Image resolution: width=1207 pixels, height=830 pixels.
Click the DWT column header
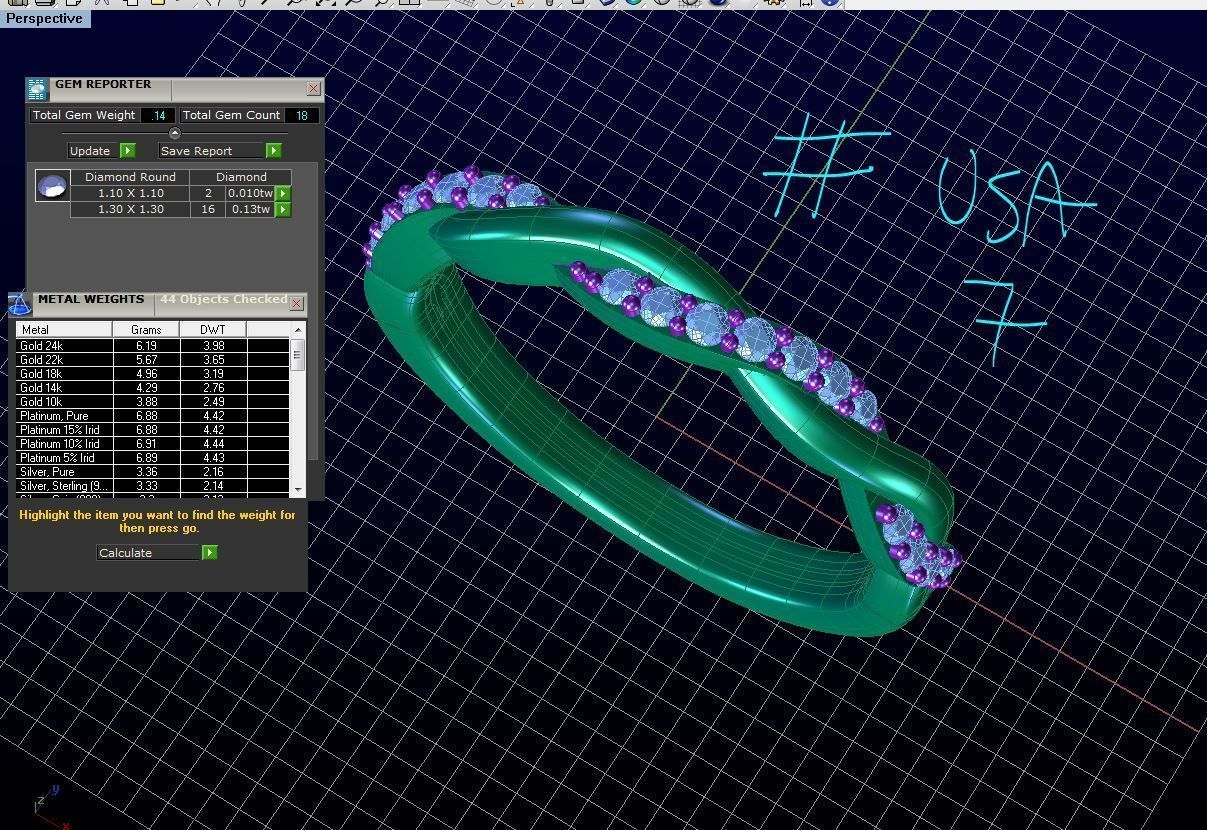point(213,329)
